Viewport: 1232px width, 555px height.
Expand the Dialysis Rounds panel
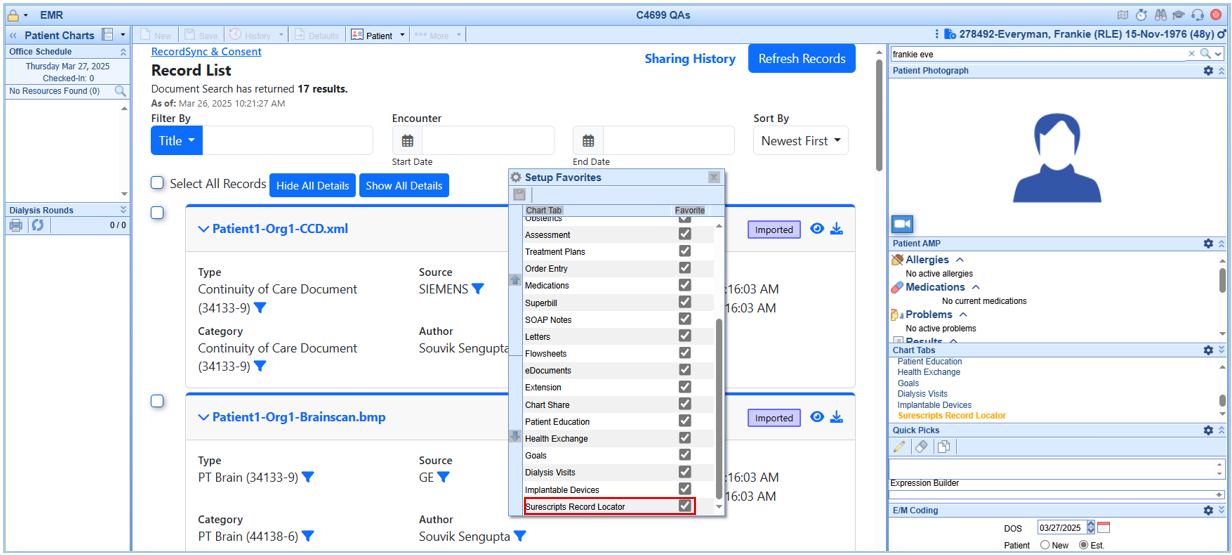point(123,210)
